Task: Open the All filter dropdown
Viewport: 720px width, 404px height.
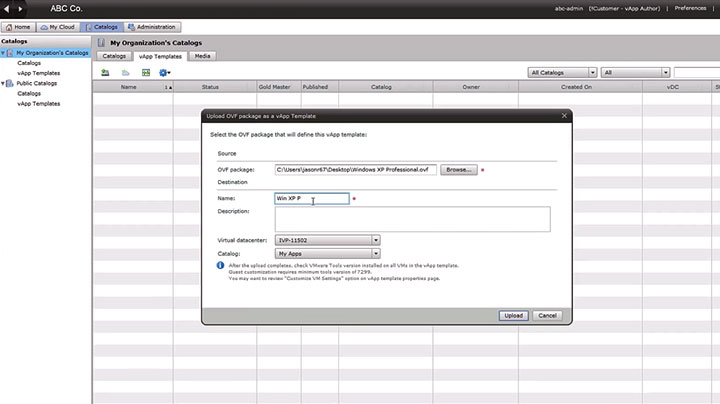Action: coord(635,73)
